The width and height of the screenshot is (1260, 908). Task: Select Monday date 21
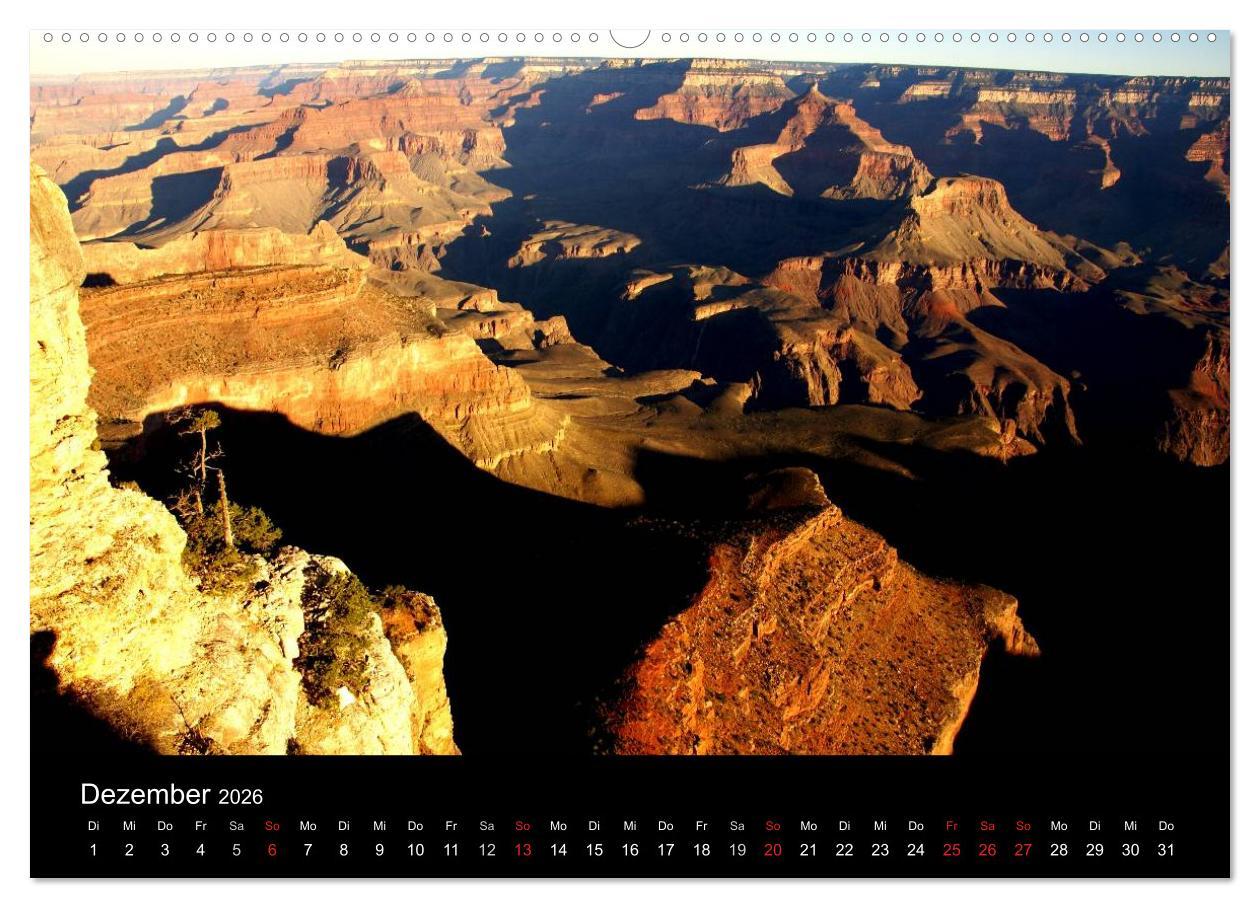pyautogui.click(x=808, y=850)
